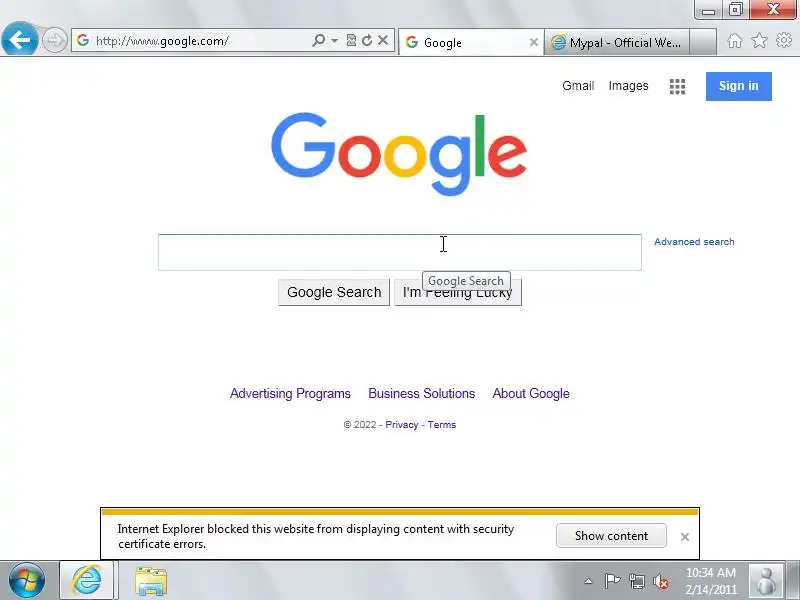Open the Images link
The height and width of the screenshot is (600, 800).
coord(628,86)
